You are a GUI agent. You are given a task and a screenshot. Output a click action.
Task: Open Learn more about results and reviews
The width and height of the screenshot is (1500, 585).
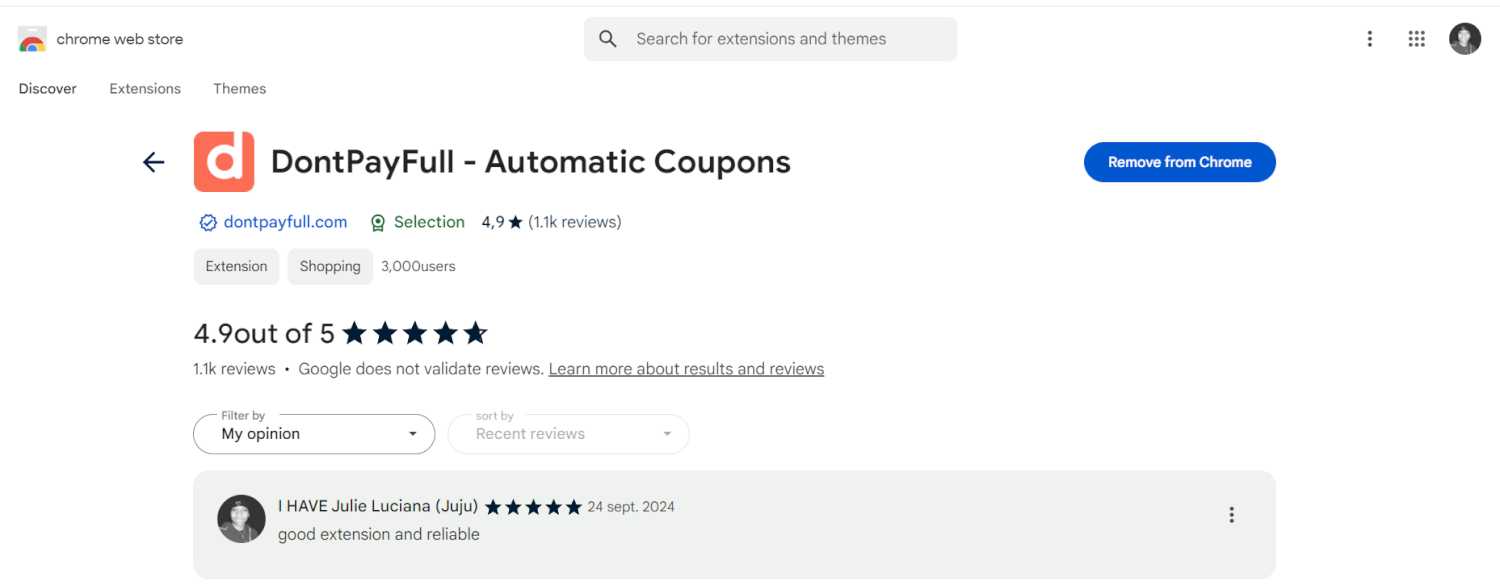point(686,369)
